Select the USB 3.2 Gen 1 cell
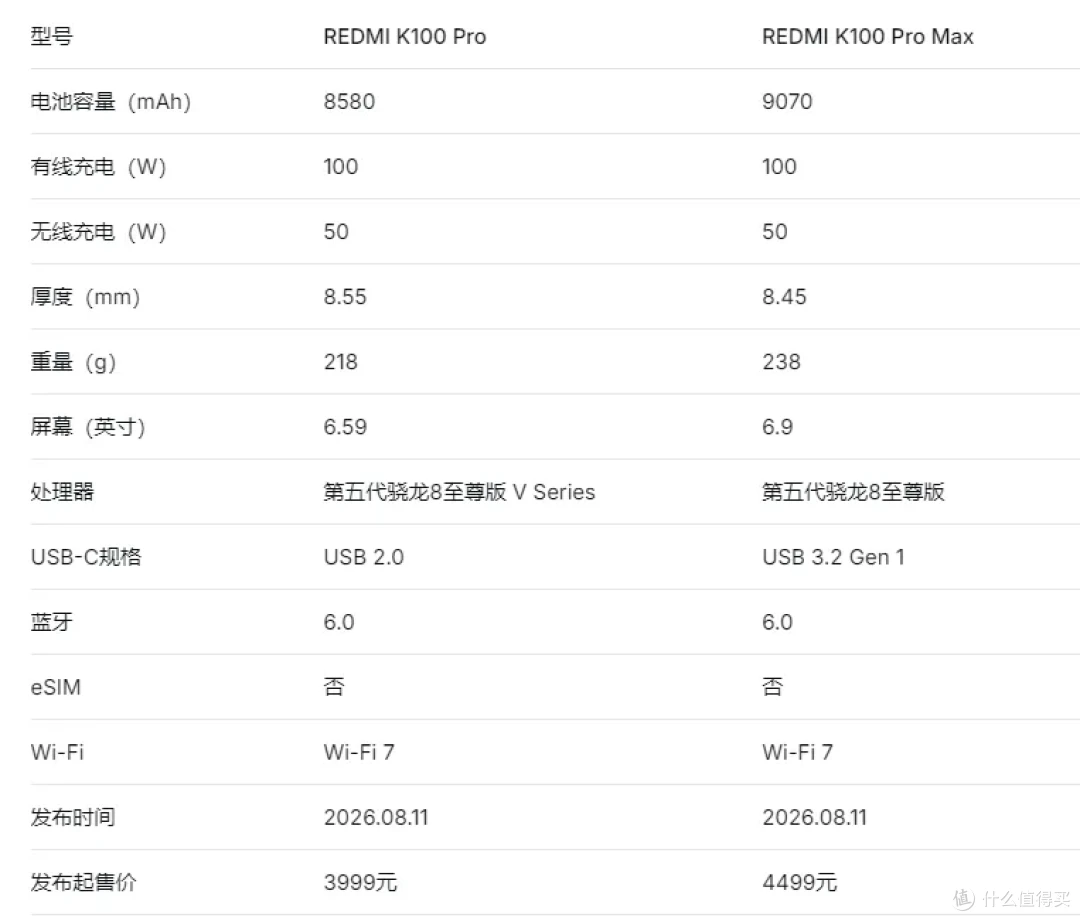The width and height of the screenshot is (1080, 921). pos(833,557)
